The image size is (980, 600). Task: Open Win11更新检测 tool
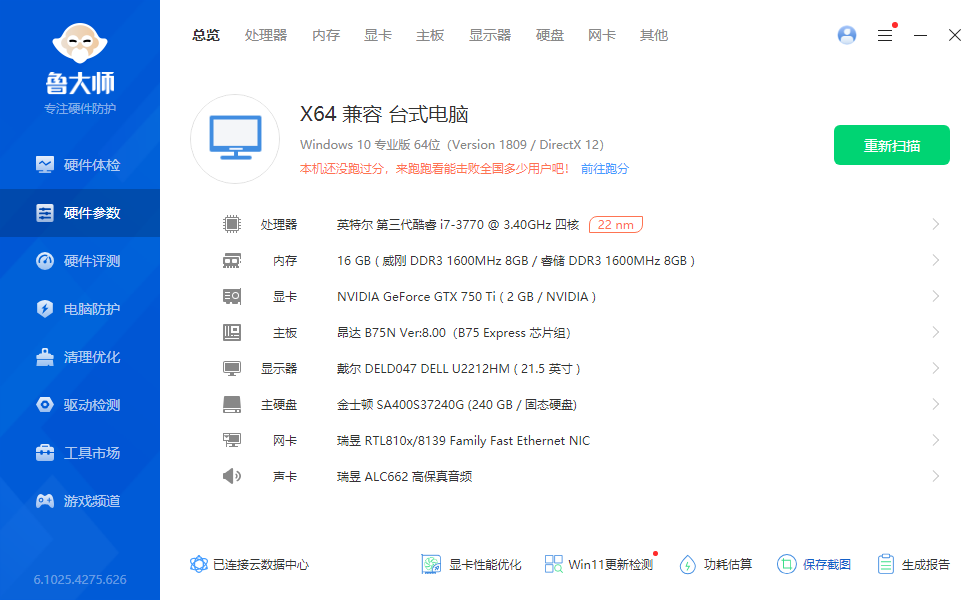coord(599,564)
